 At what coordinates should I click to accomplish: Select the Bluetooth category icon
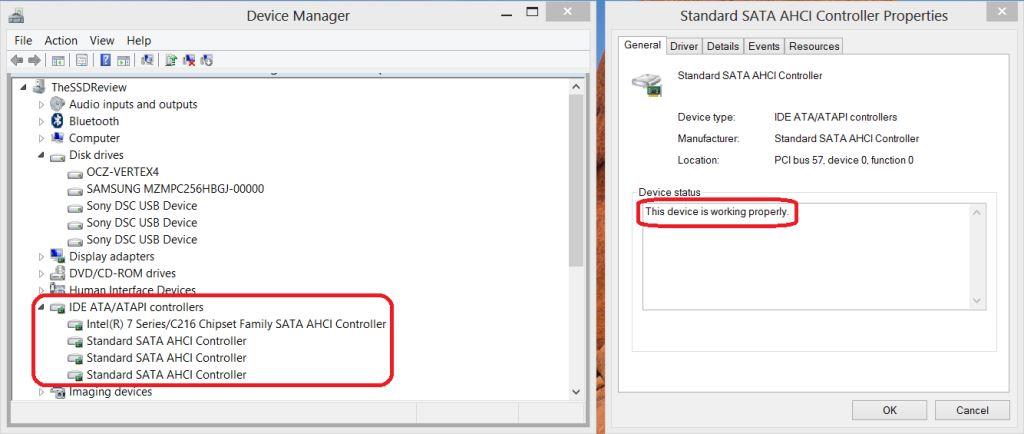pyautogui.click(x=57, y=121)
